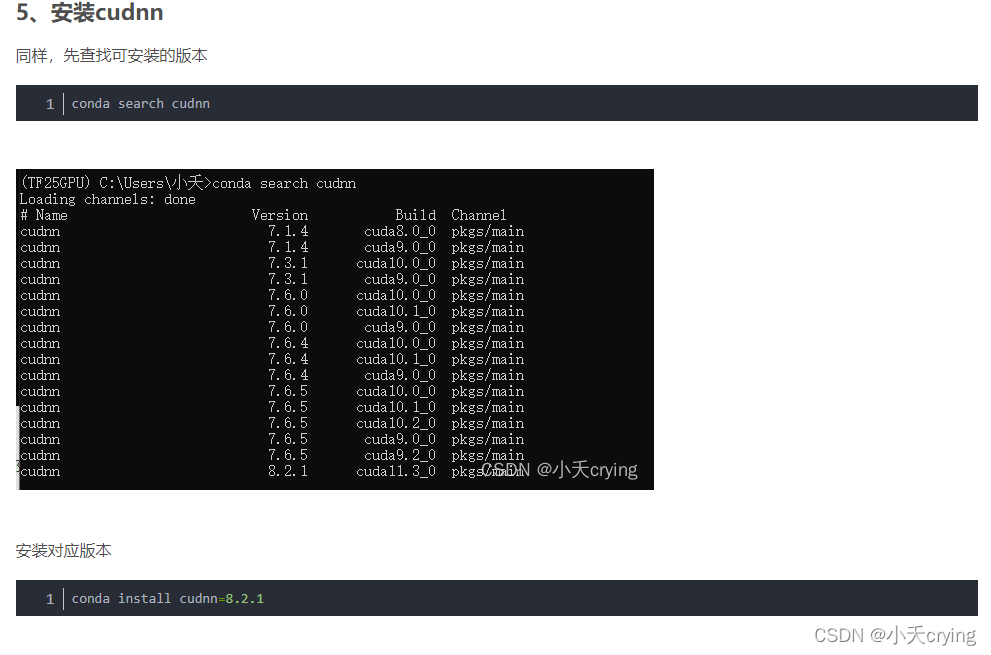Click line number 1 beside 'conda search cudnn' code

(x=50, y=104)
